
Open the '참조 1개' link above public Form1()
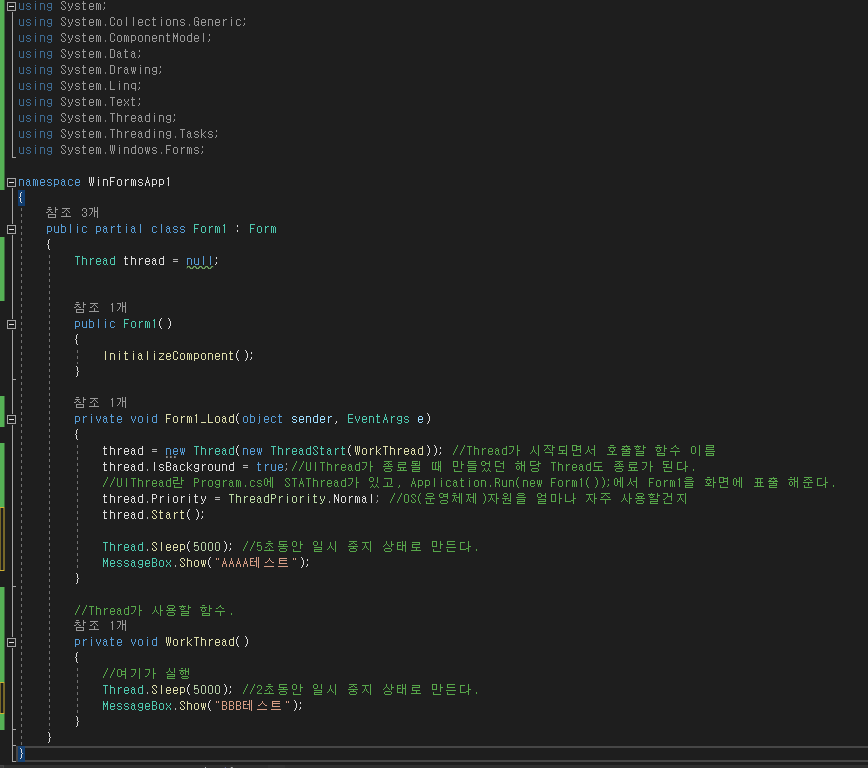click(x=101, y=308)
